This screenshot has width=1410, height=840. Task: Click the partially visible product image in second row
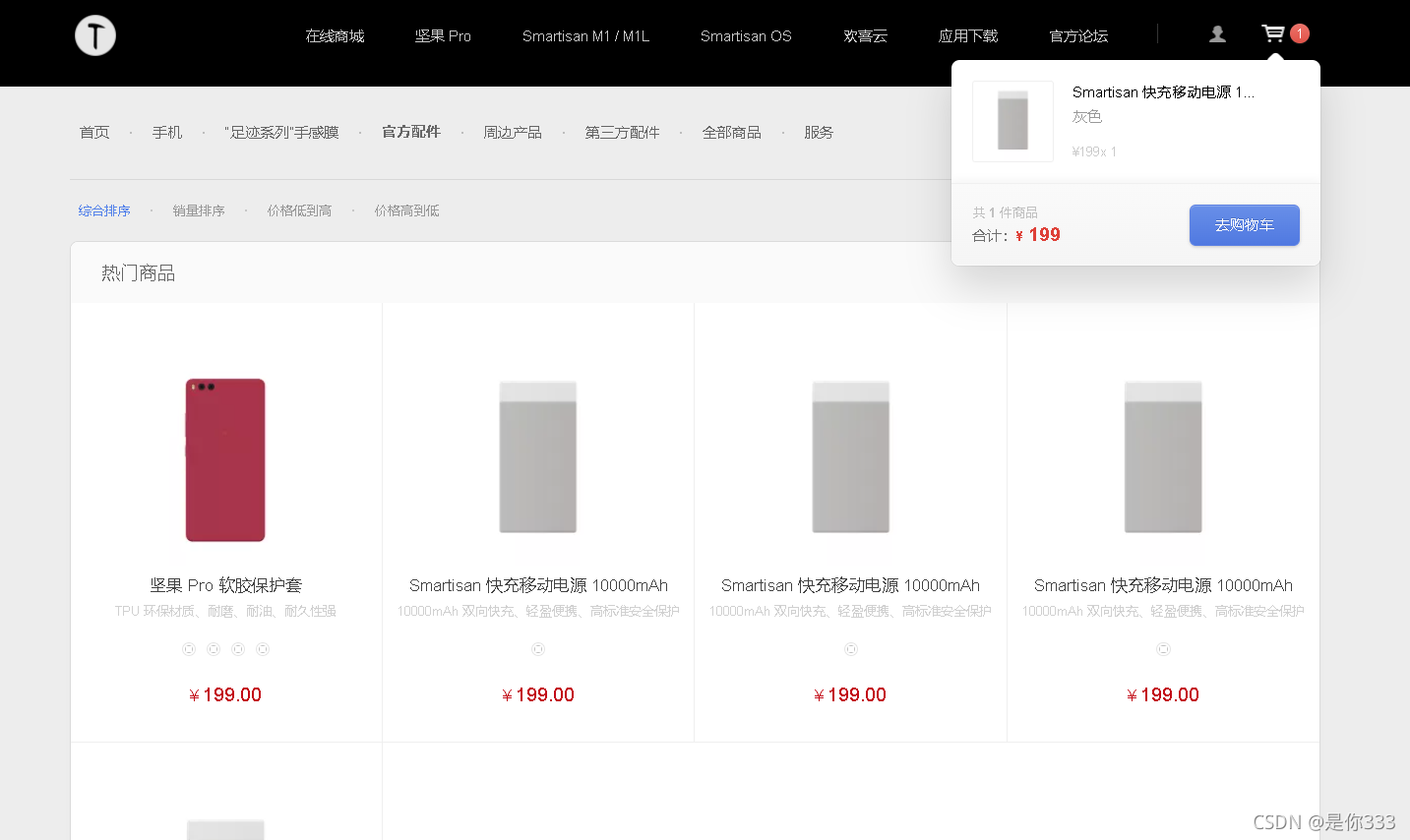point(225,828)
